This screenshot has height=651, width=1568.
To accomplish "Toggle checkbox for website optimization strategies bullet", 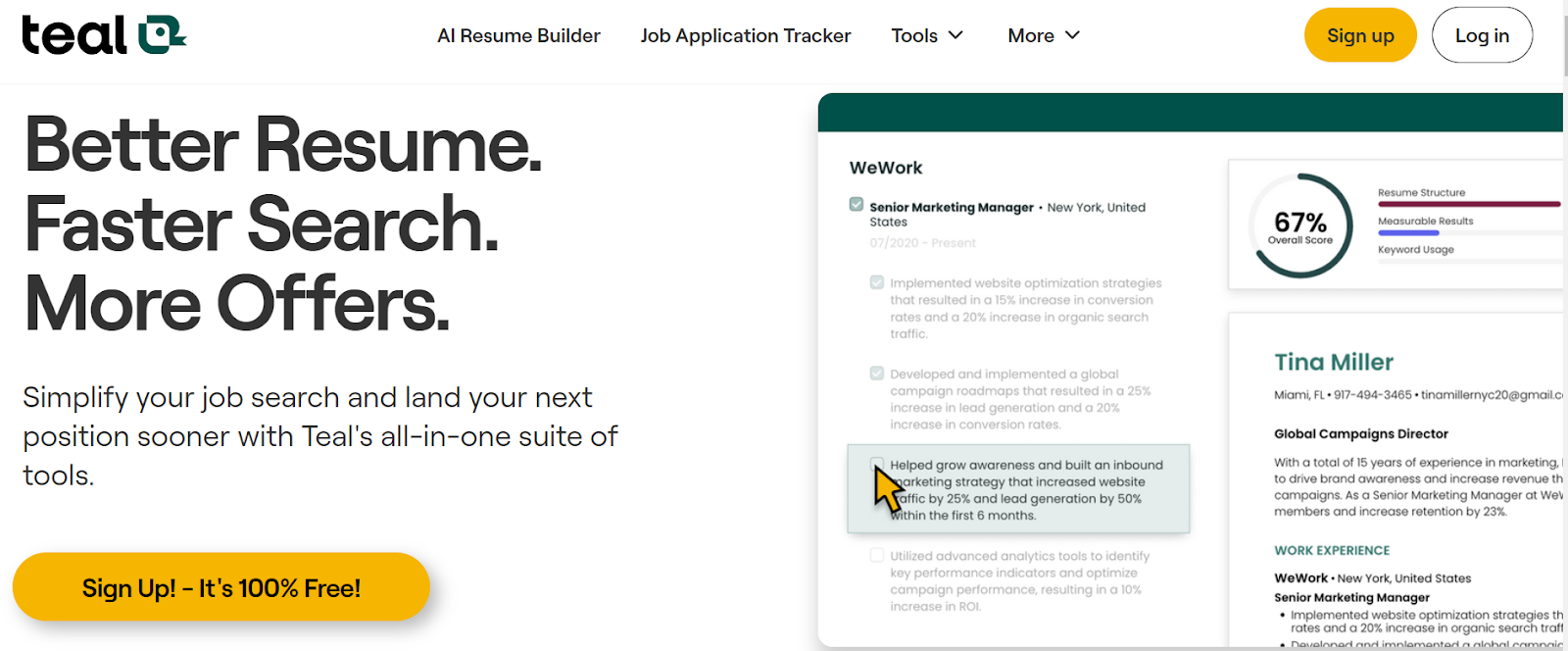I will [x=877, y=282].
